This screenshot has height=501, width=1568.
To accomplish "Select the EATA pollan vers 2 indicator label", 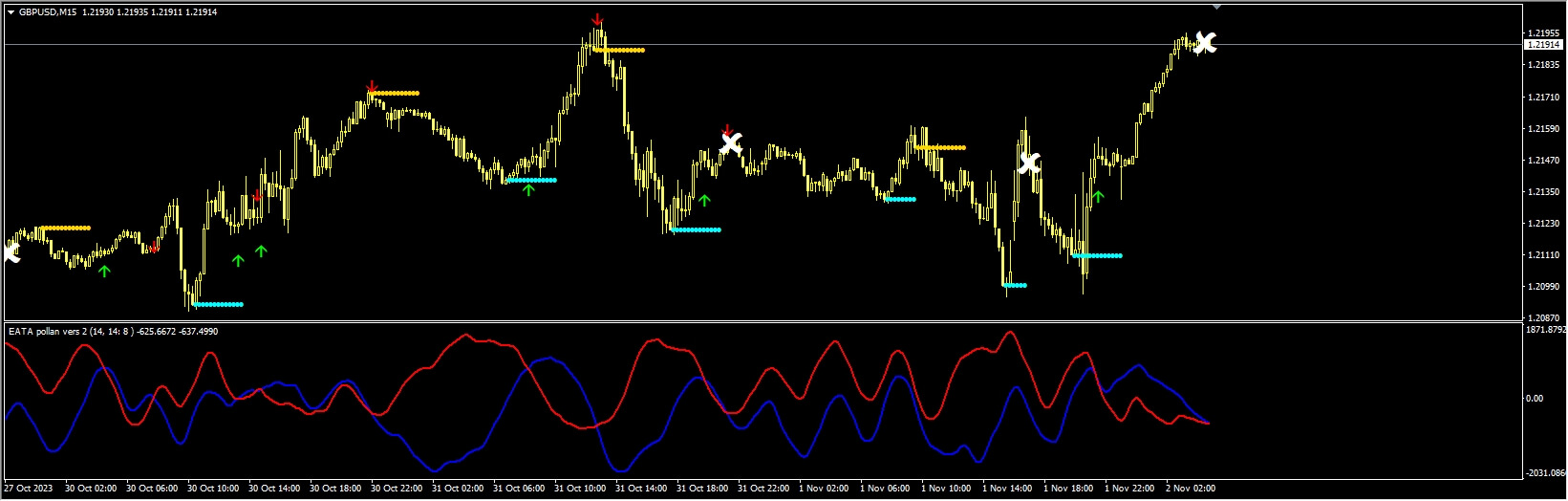I will point(59,332).
